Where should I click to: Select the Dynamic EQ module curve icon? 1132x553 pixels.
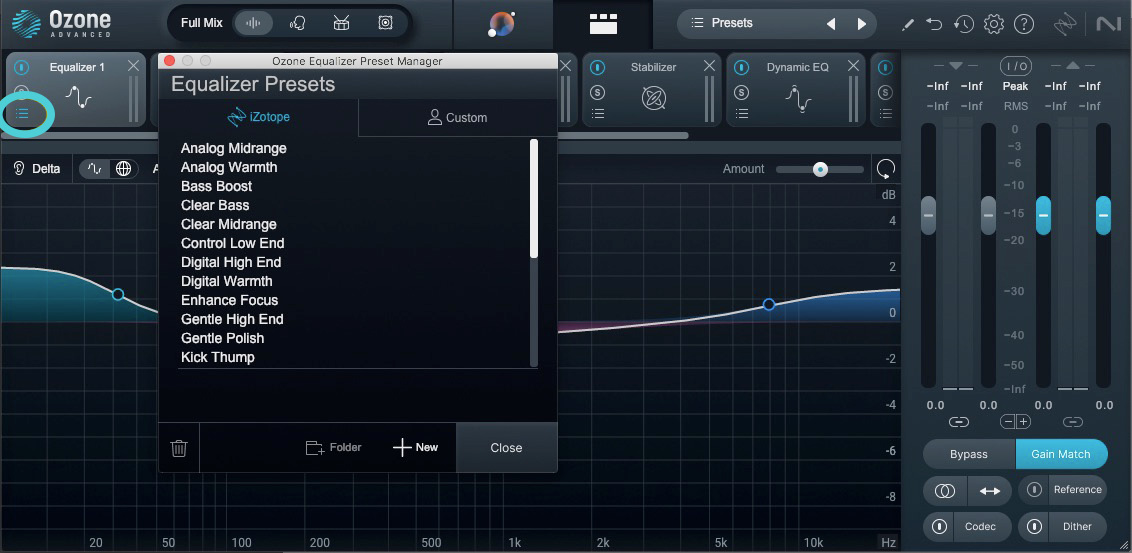(798, 98)
